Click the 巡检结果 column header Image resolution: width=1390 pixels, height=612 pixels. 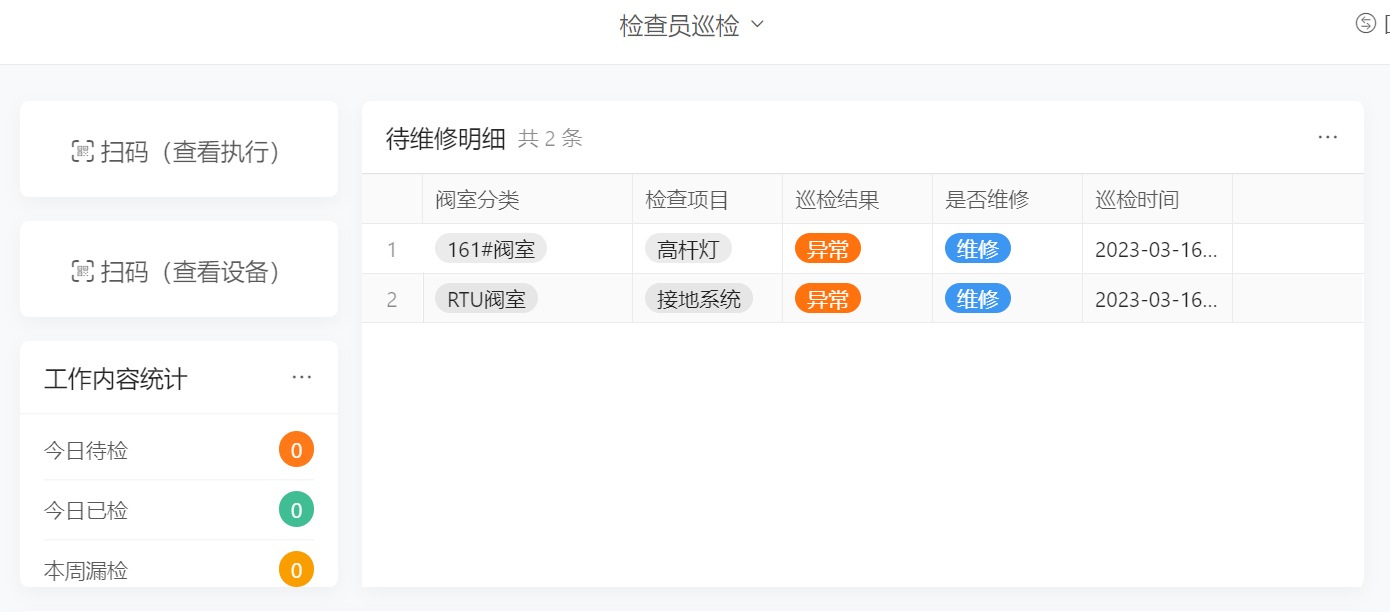[x=837, y=200]
